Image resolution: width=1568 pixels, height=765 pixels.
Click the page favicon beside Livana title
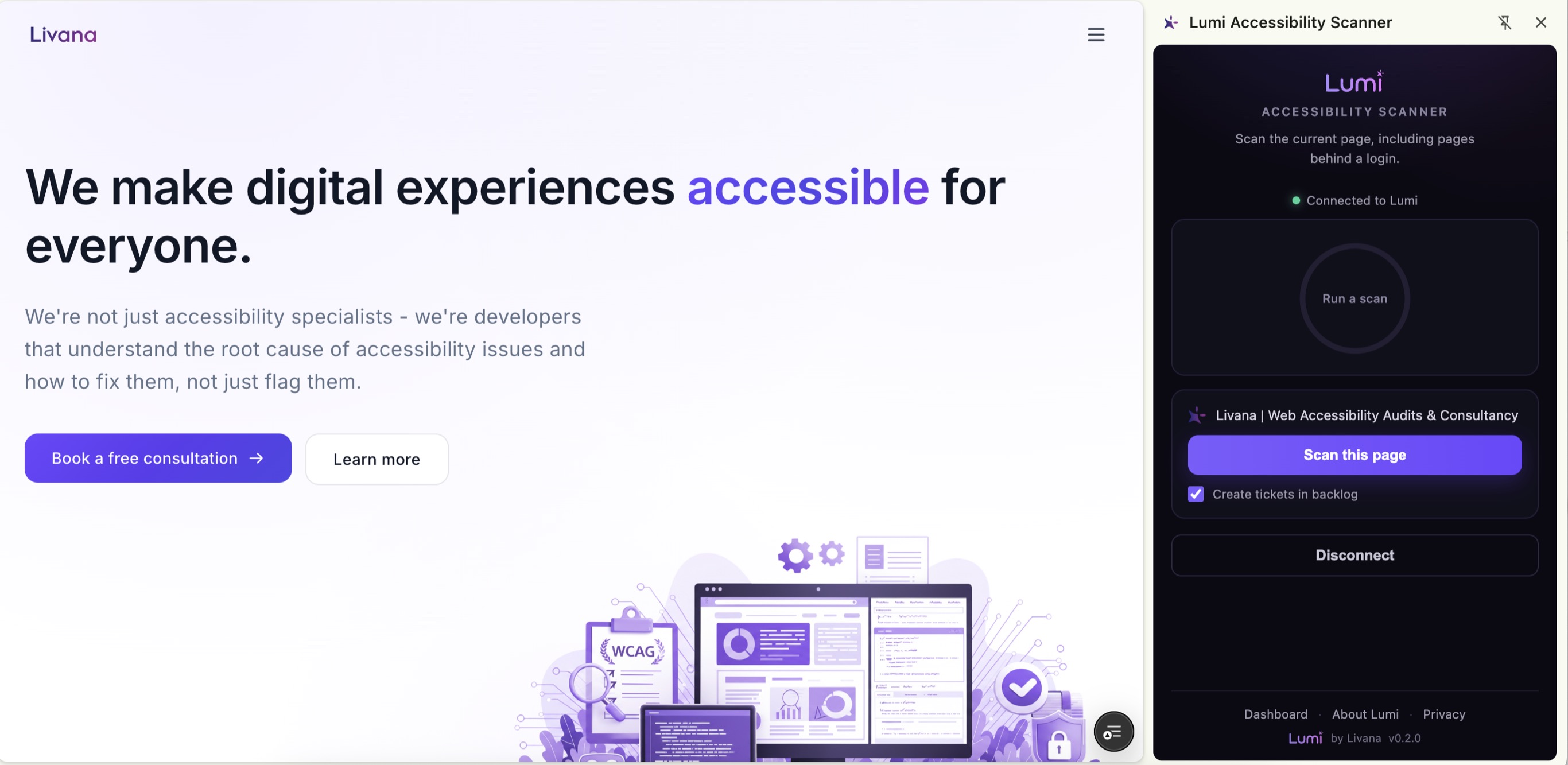click(1197, 415)
